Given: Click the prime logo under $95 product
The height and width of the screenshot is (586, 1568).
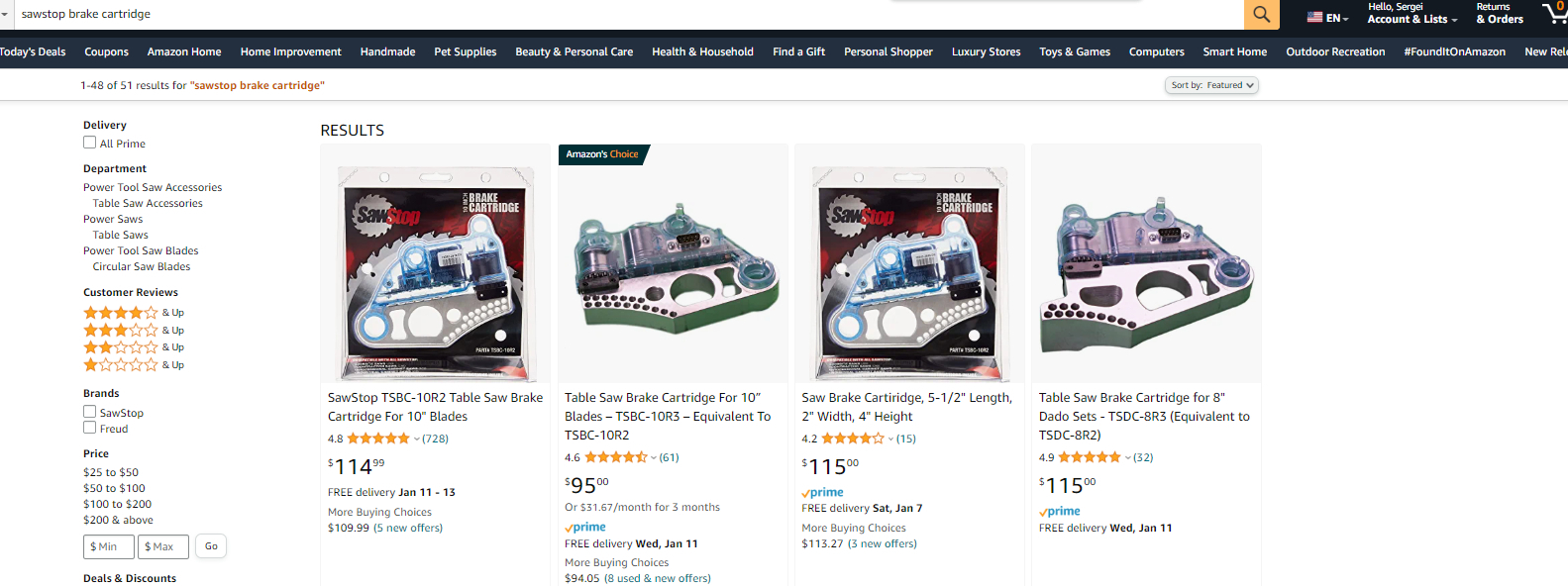Looking at the screenshot, I should (585, 528).
